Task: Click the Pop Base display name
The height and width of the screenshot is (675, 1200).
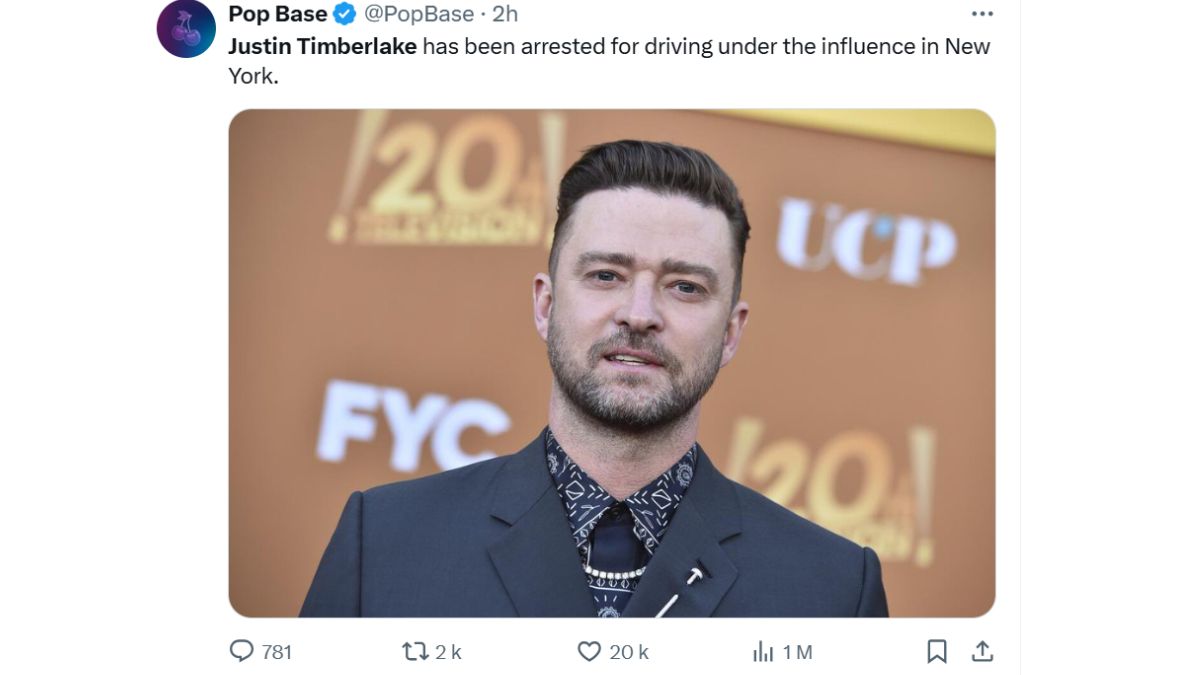Action: tap(277, 14)
